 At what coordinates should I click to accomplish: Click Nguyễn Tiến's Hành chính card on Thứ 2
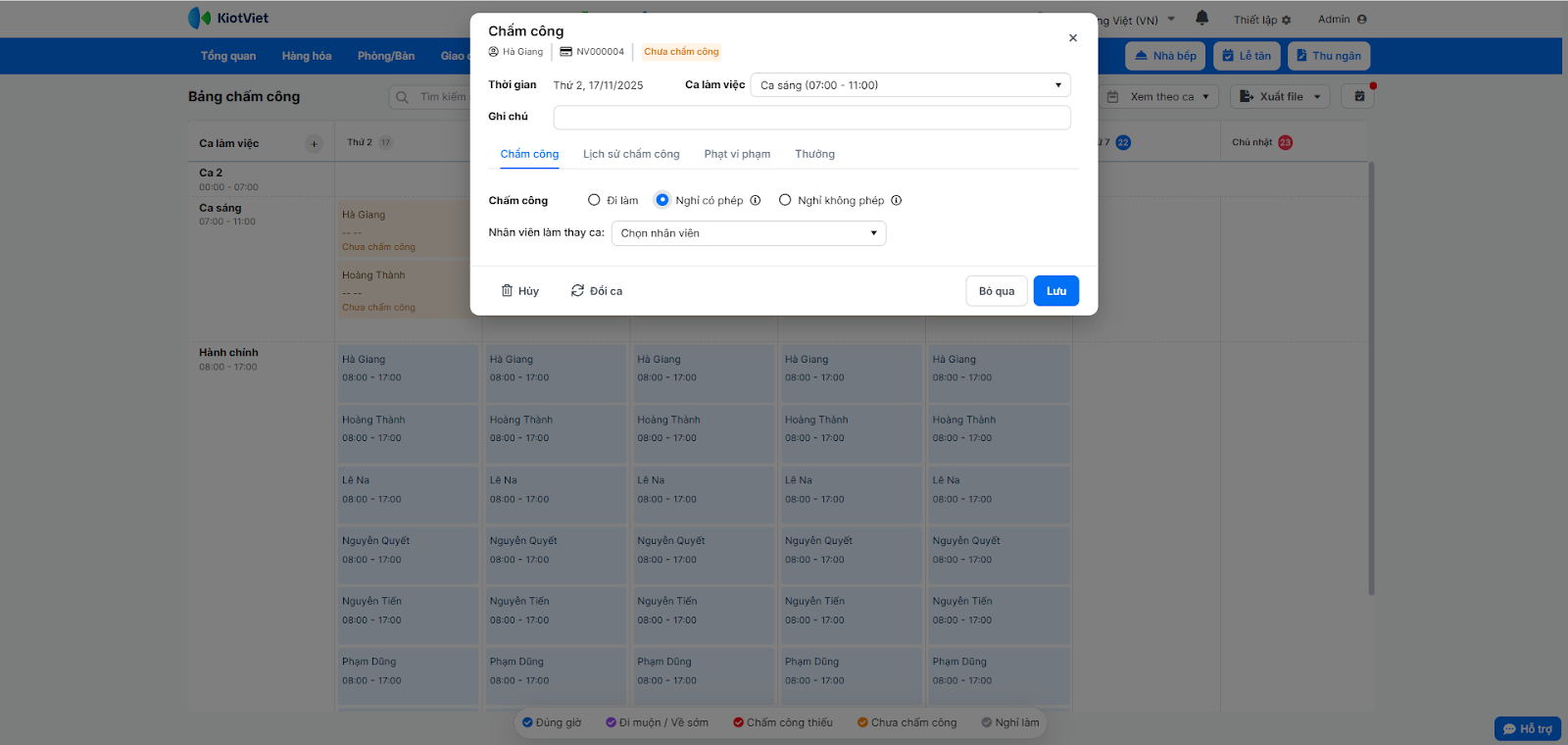point(409,615)
